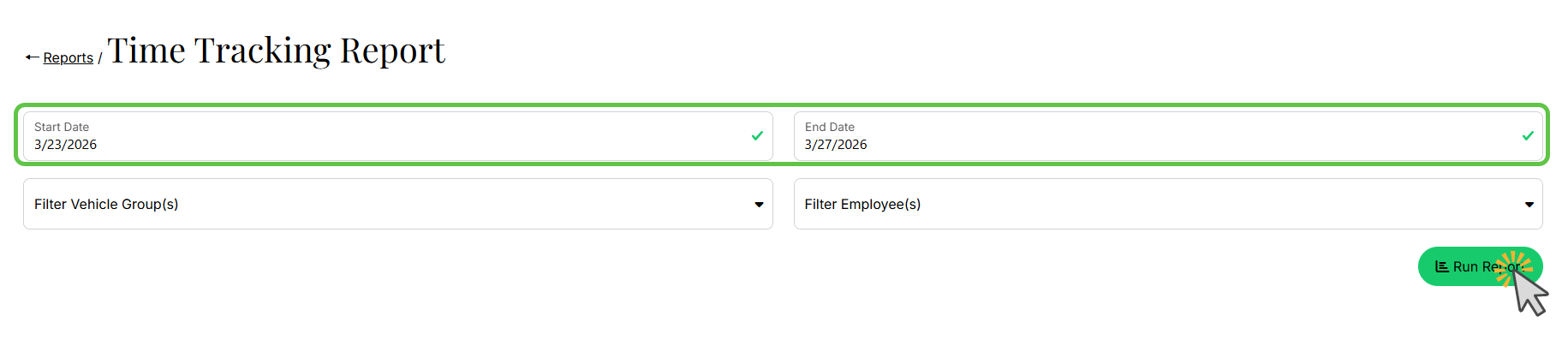
Task: Click the chart icon in Run Report
Action: click(1441, 267)
